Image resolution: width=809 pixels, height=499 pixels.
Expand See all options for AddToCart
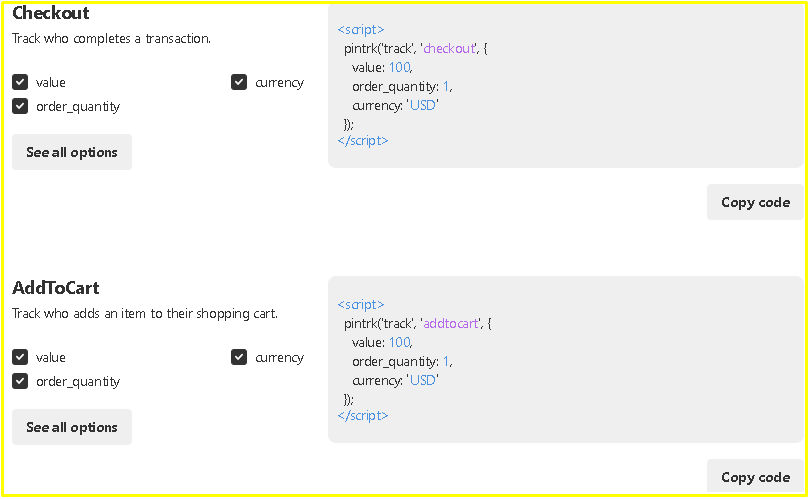point(72,427)
